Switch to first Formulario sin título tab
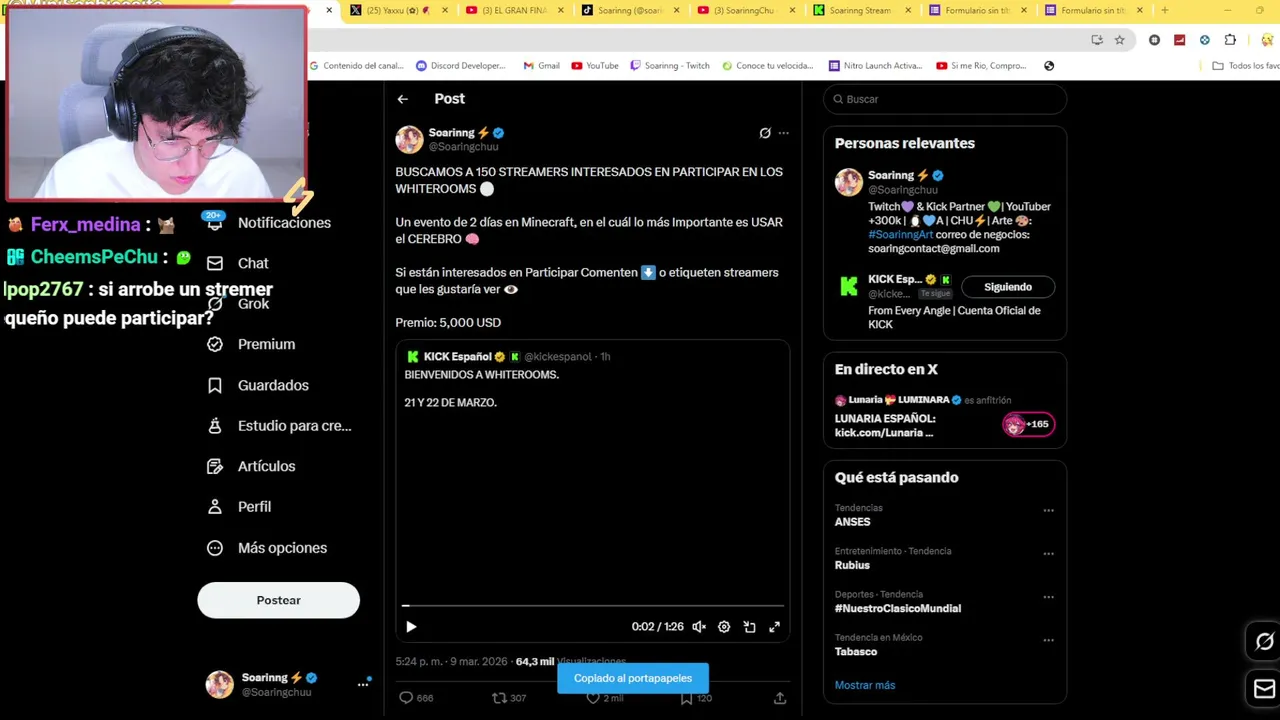Viewport: 1280px width, 720px height. tap(978, 10)
